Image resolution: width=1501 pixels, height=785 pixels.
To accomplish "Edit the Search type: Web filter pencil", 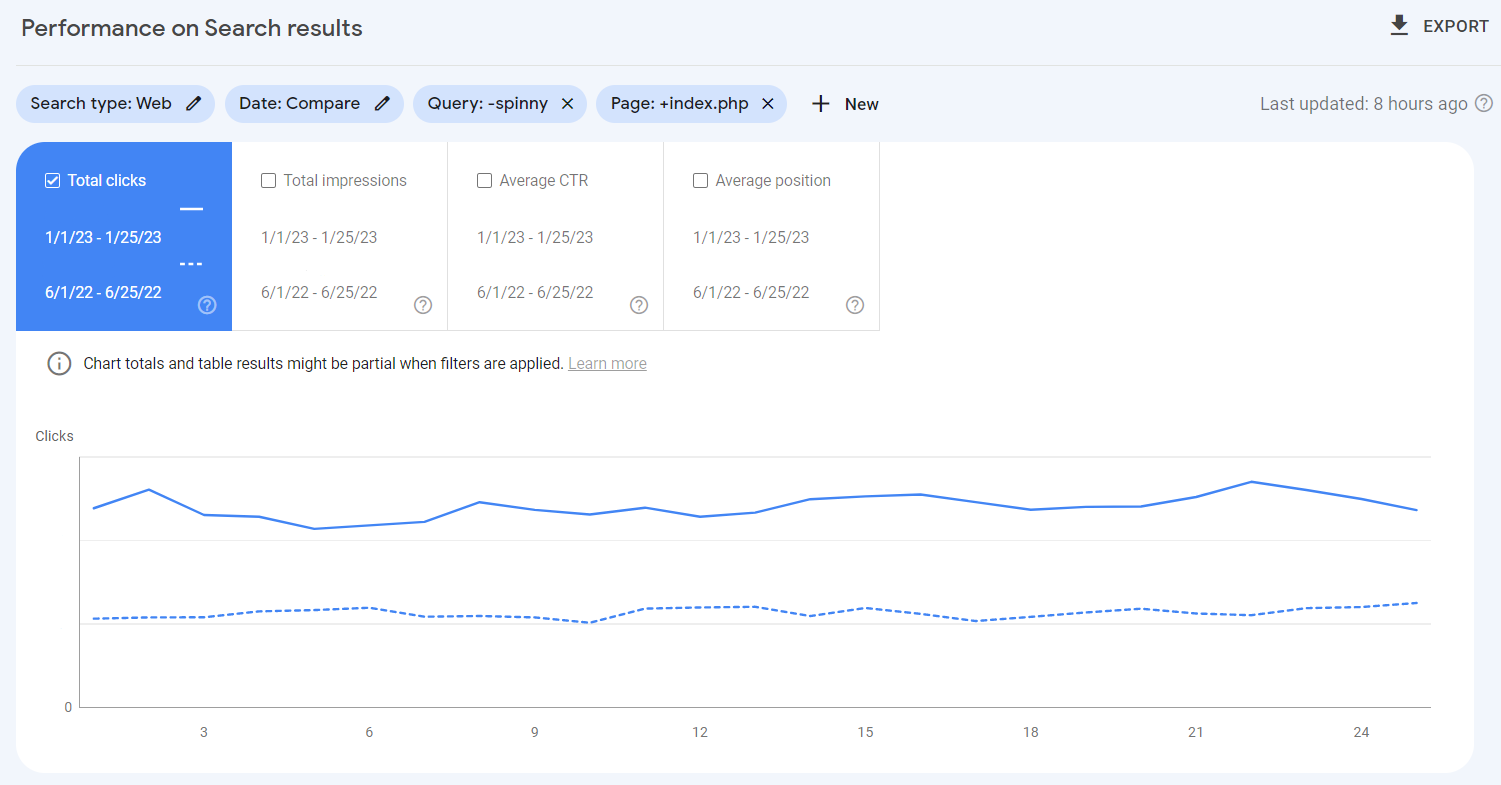I will coord(194,104).
